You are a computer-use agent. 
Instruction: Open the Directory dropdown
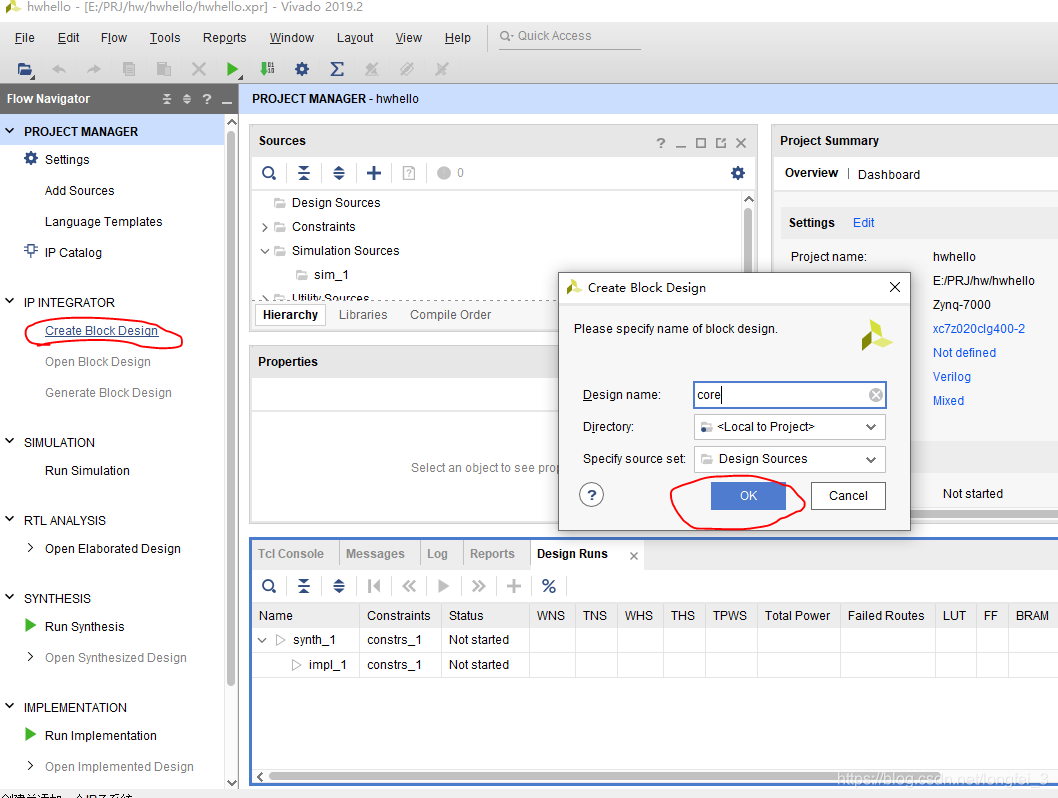coord(870,427)
